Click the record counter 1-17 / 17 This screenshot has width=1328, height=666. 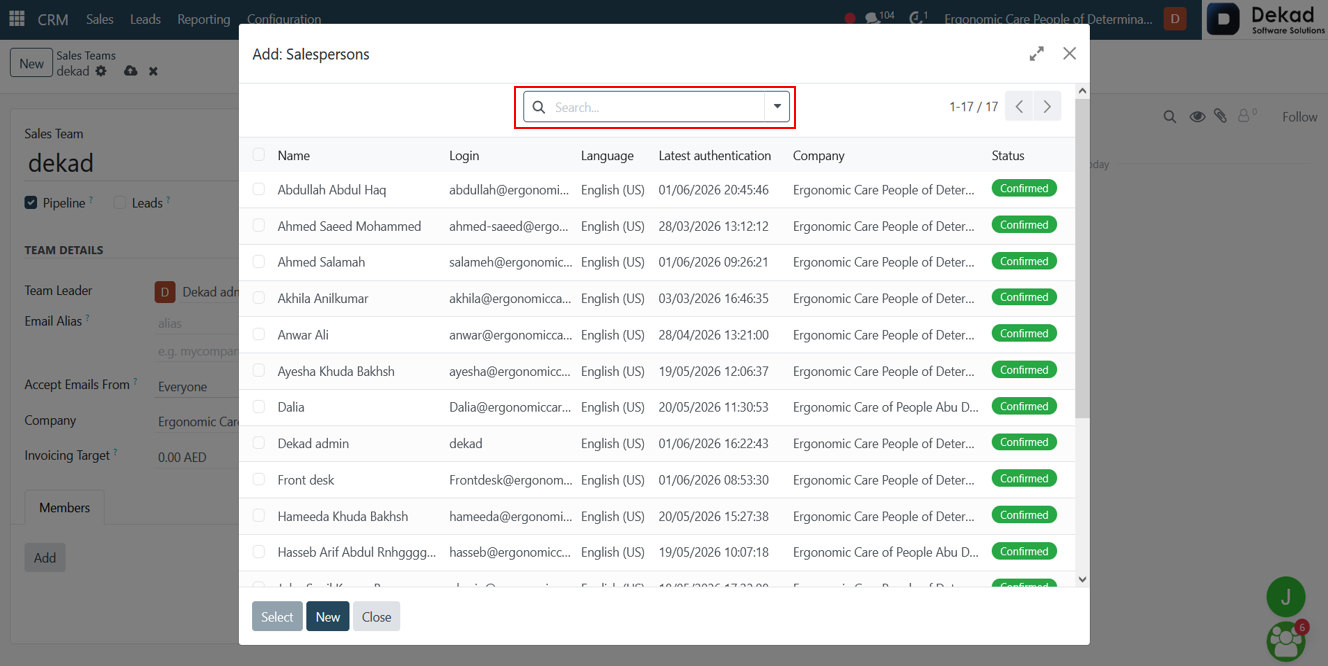coord(973,107)
